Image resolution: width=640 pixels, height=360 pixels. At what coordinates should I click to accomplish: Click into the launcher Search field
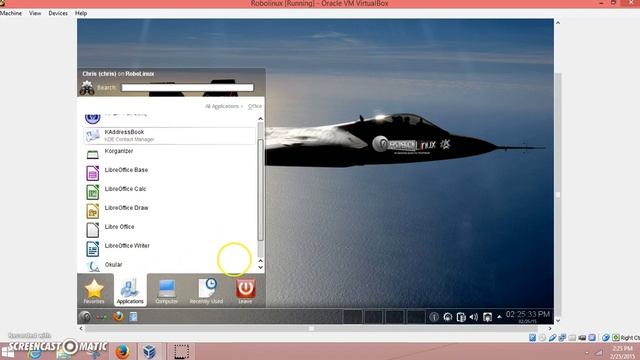pyautogui.click(x=187, y=87)
